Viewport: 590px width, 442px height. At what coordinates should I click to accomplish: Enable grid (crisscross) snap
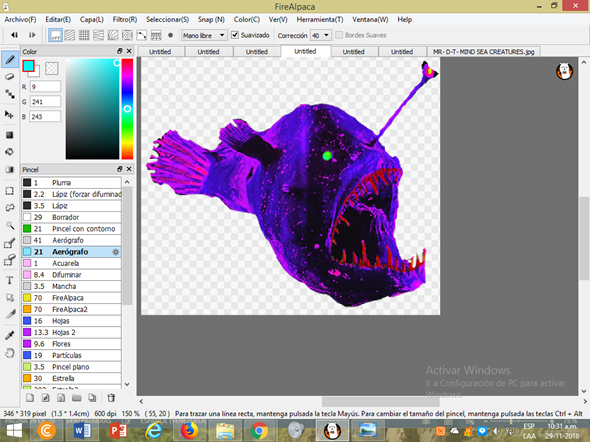(x=84, y=35)
